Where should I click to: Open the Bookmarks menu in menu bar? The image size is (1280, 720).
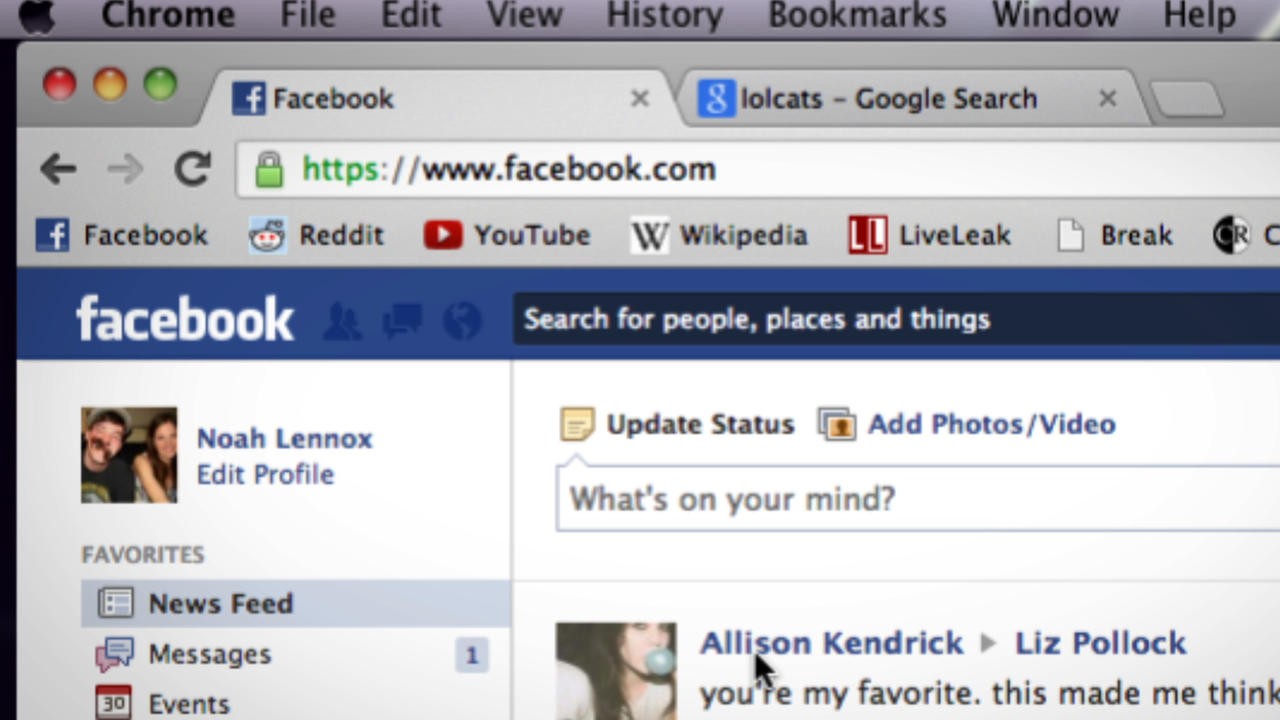[856, 15]
